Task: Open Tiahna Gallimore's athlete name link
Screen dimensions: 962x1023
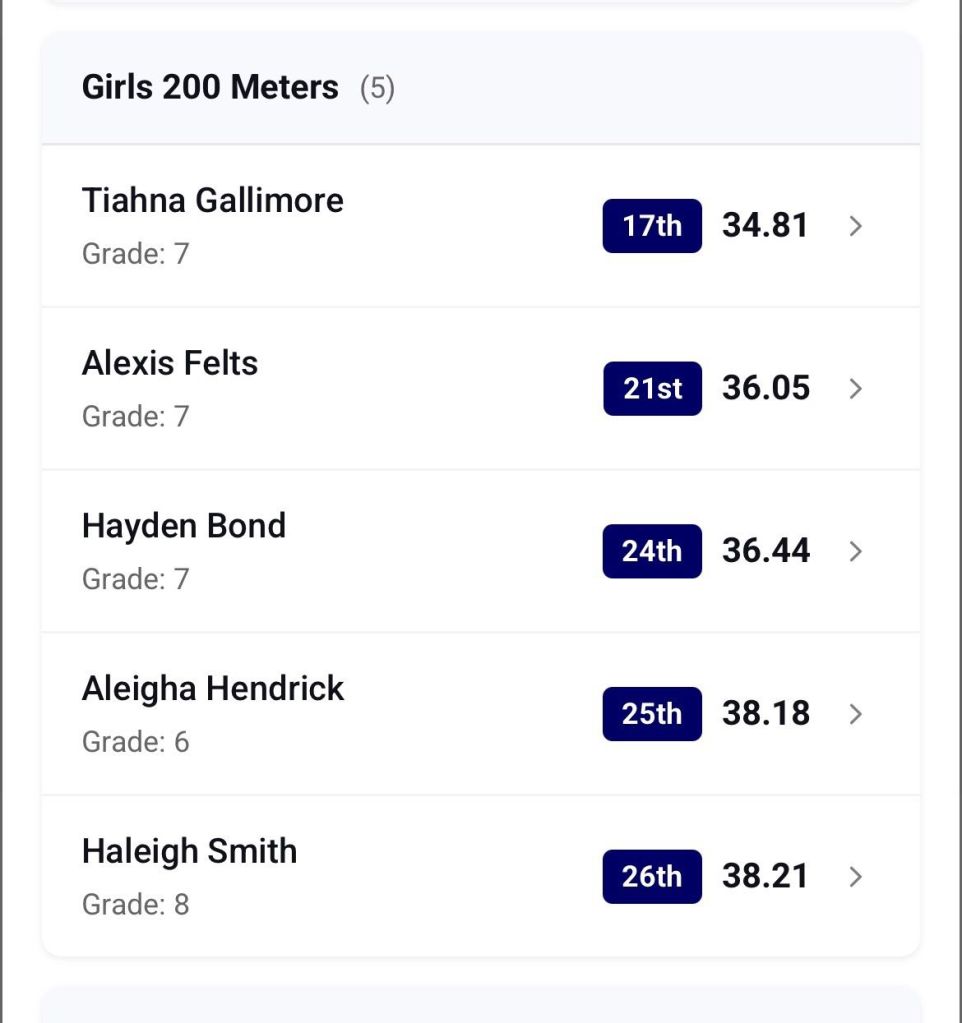Action: (212, 201)
